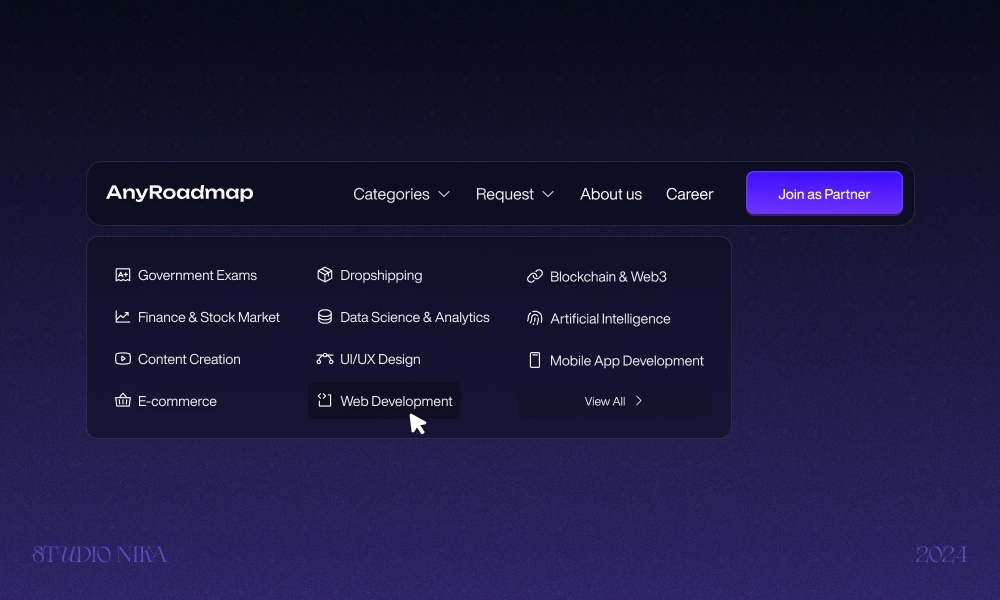
Task: Go to the About us page
Action: pos(611,194)
